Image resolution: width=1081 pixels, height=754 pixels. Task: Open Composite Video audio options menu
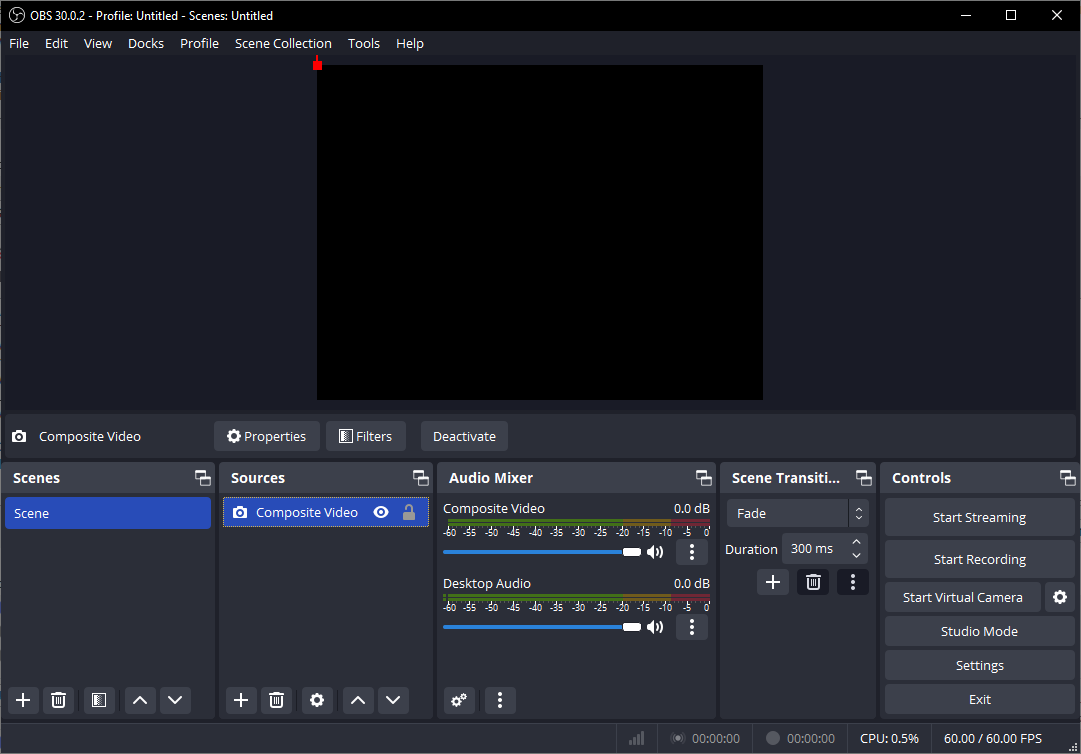692,552
